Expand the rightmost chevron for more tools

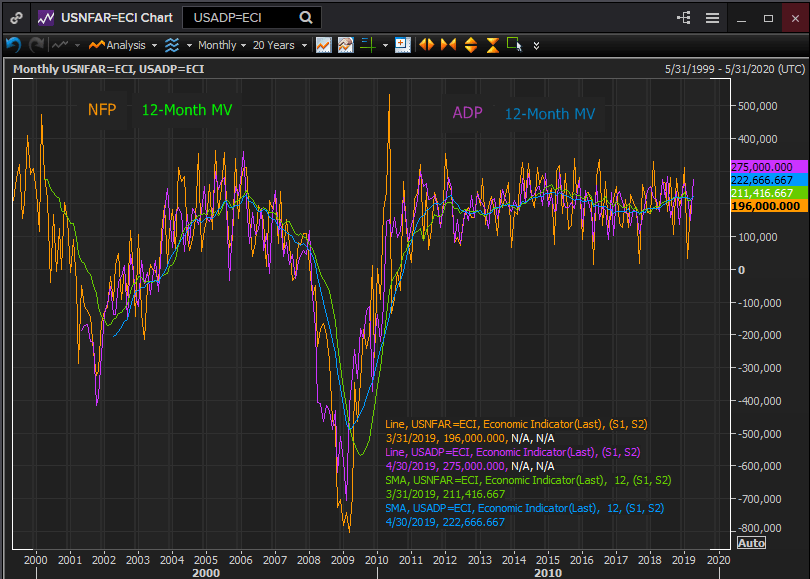[x=536, y=44]
